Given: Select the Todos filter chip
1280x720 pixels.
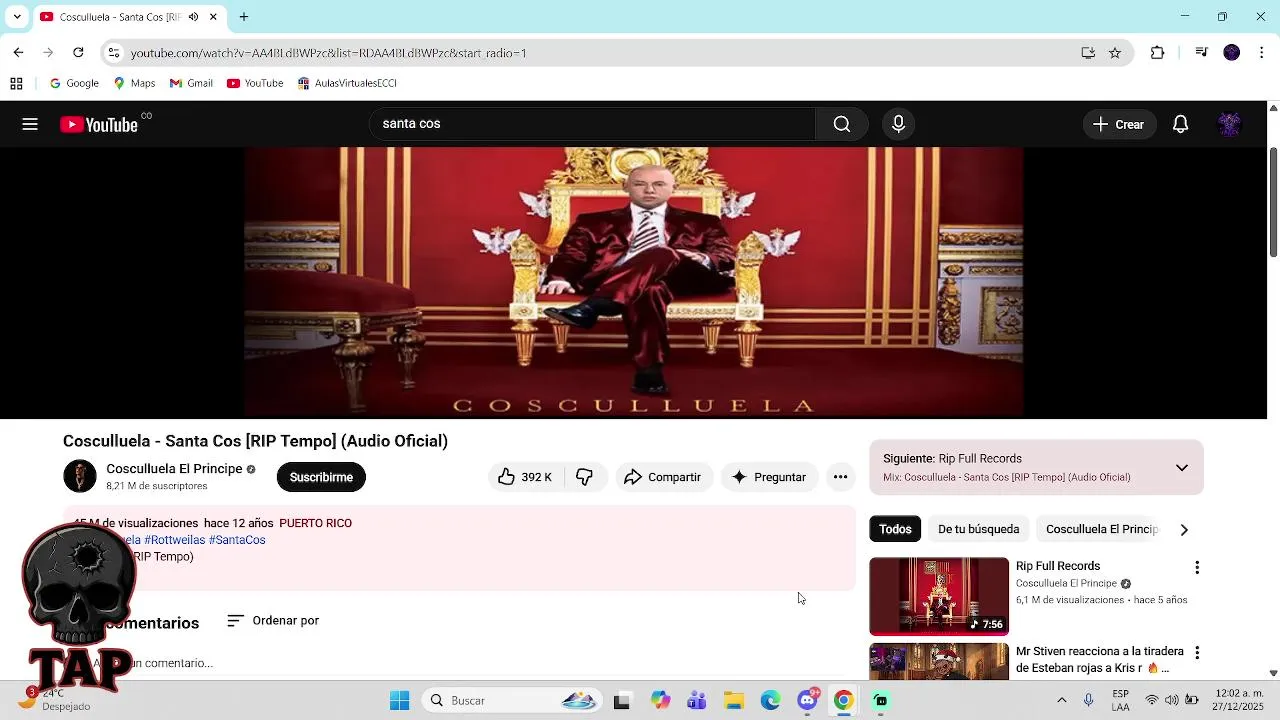Looking at the screenshot, I should (x=895, y=530).
